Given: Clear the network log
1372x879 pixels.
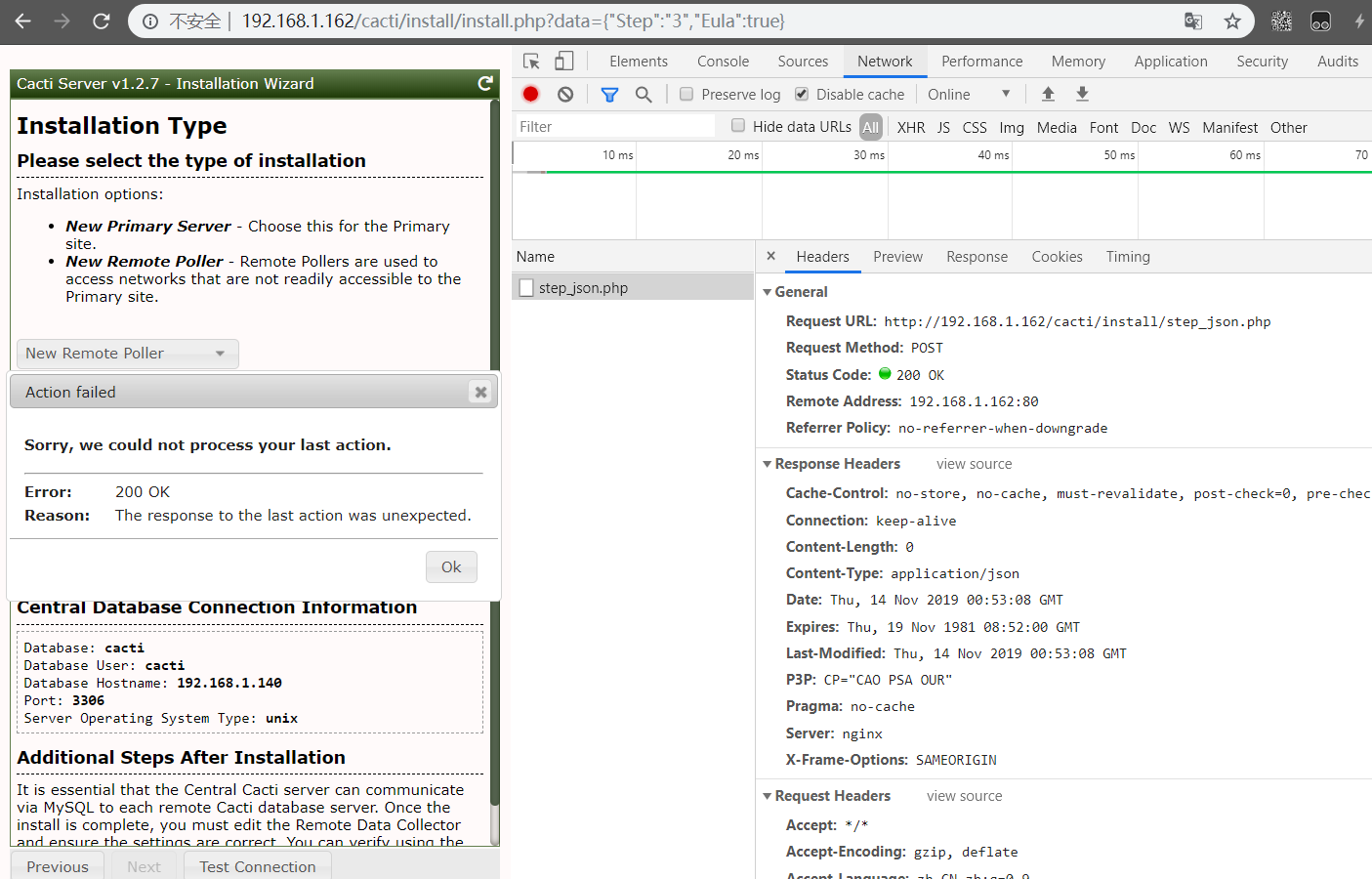Looking at the screenshot, I should [x=565, y=94].
